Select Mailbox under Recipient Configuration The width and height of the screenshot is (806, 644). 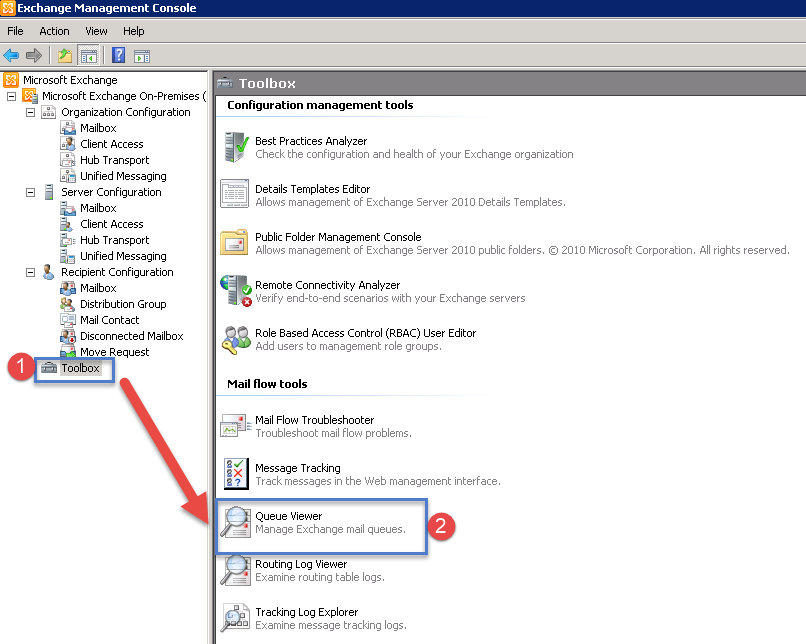[x=98, y=288]
